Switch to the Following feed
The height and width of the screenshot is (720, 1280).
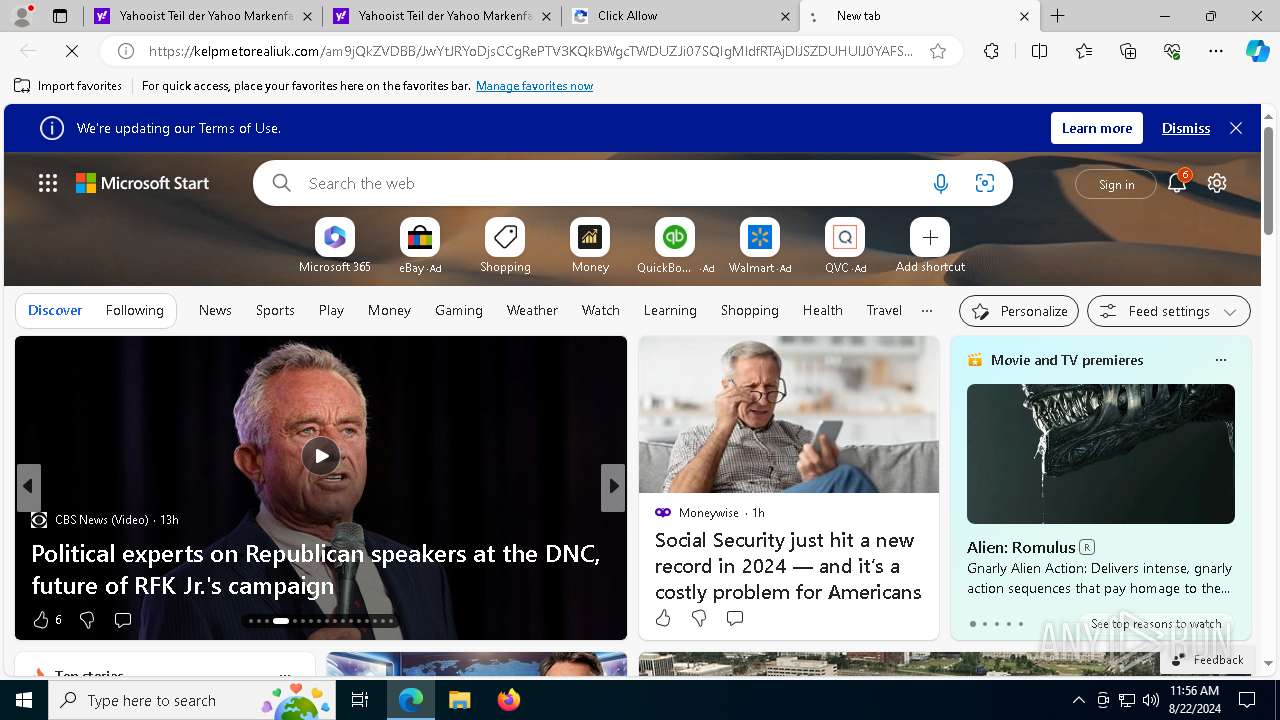click(134, 311)
